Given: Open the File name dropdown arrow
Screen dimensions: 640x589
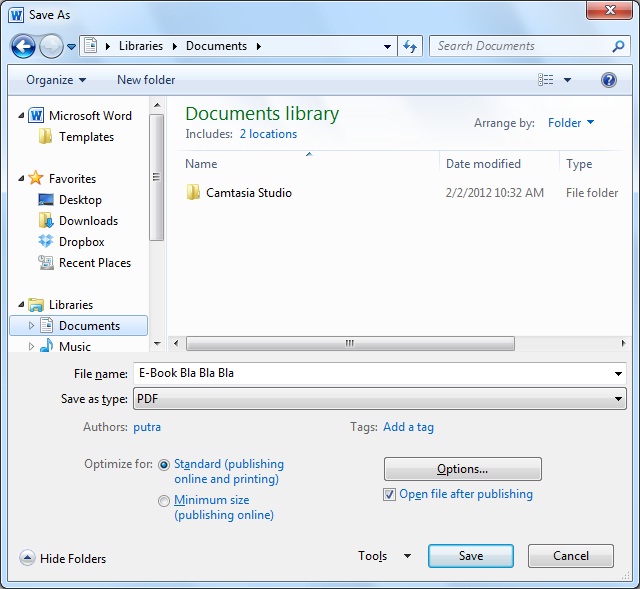Looking at the screenshot, I should point(618,373).
